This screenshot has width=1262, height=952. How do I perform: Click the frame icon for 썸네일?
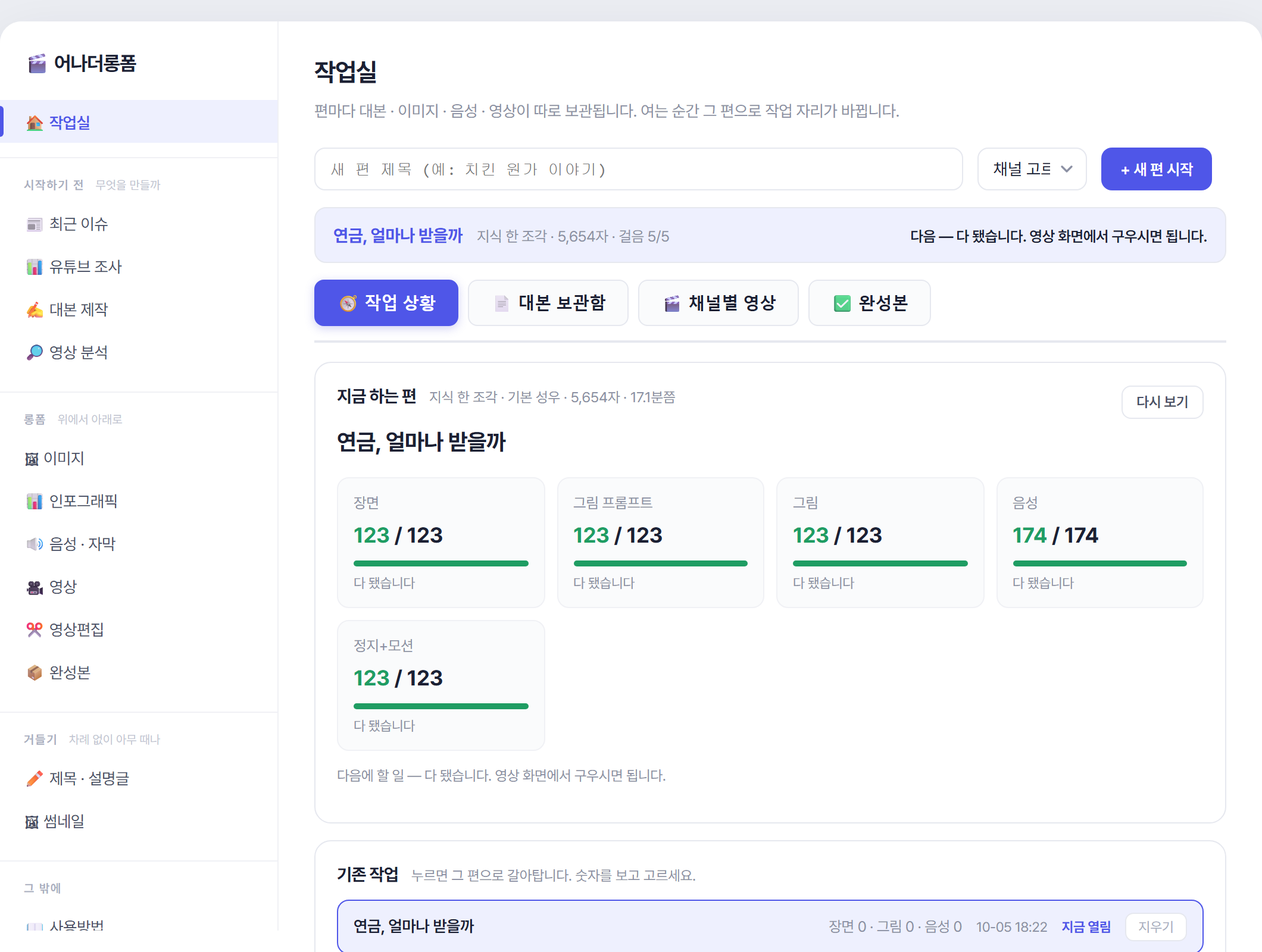click(32, 822)
